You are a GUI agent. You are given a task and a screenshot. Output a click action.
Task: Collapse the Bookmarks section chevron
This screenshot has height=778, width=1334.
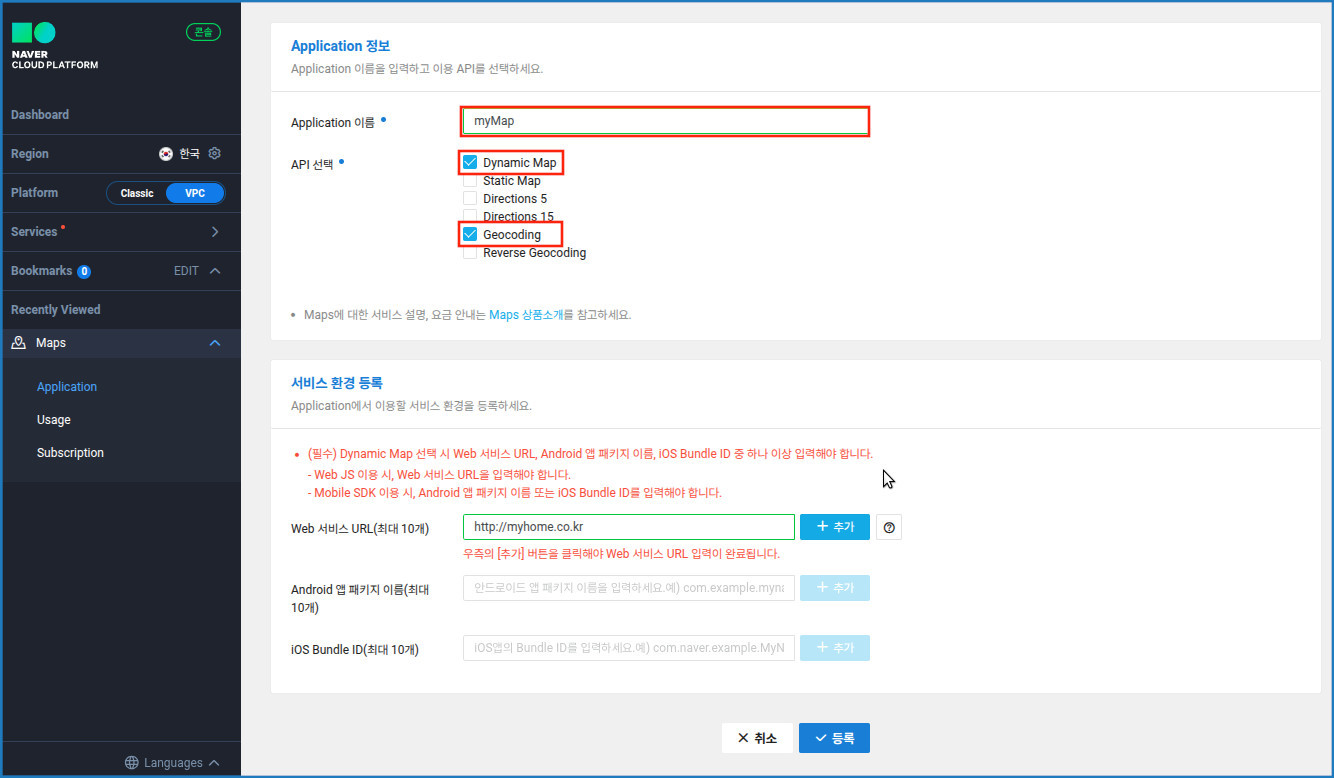click(215, 271)
